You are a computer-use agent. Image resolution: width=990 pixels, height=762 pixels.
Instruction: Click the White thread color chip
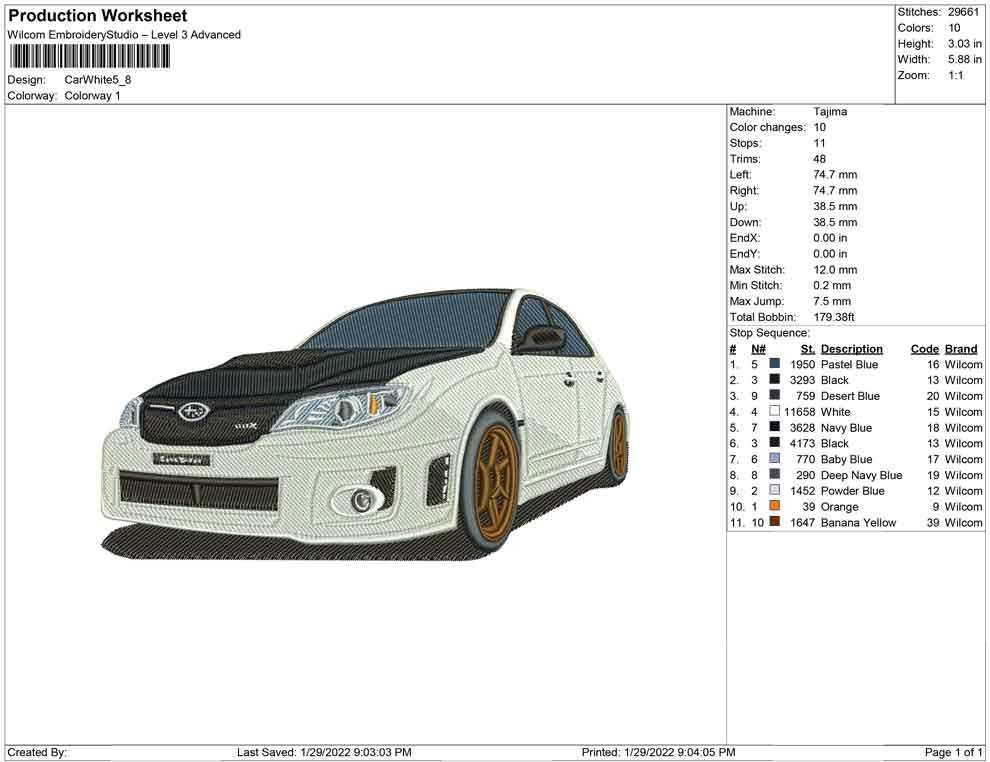coord(772,412)
